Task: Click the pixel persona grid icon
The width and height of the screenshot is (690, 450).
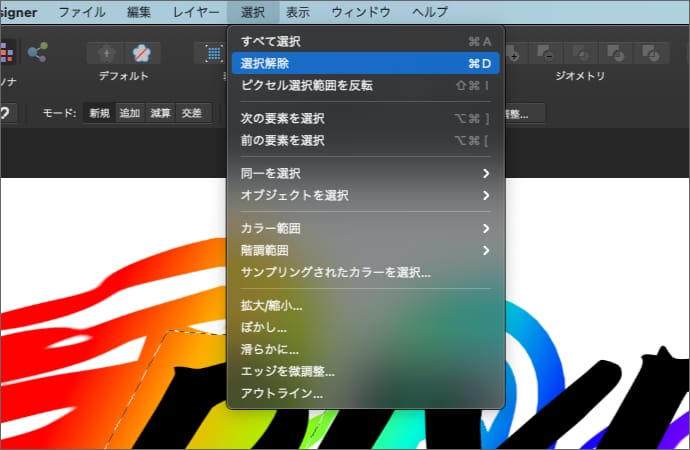Action: click(x=6, y=52)
